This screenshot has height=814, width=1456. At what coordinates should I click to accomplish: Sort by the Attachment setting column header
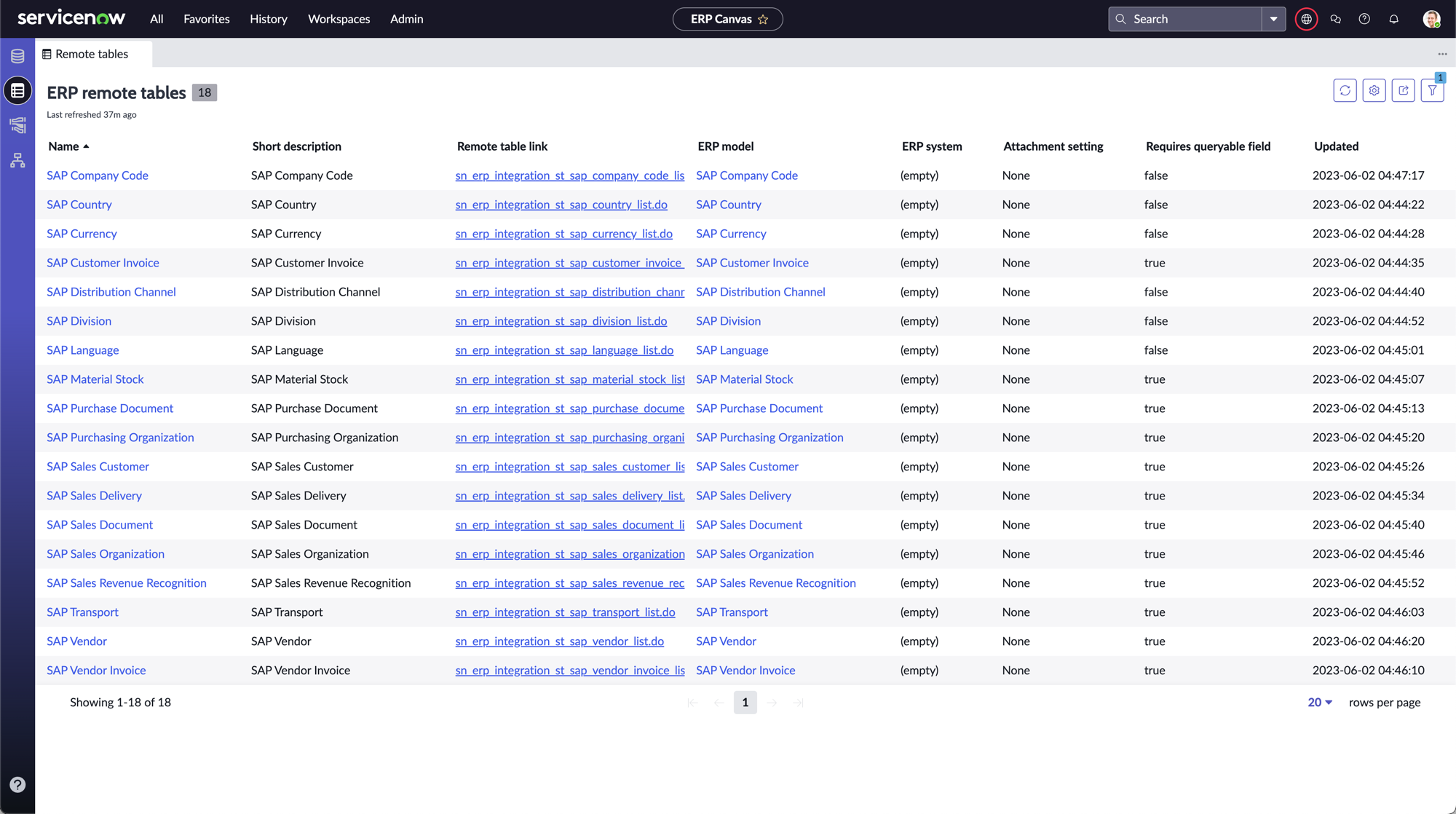tap(1053, 146)
